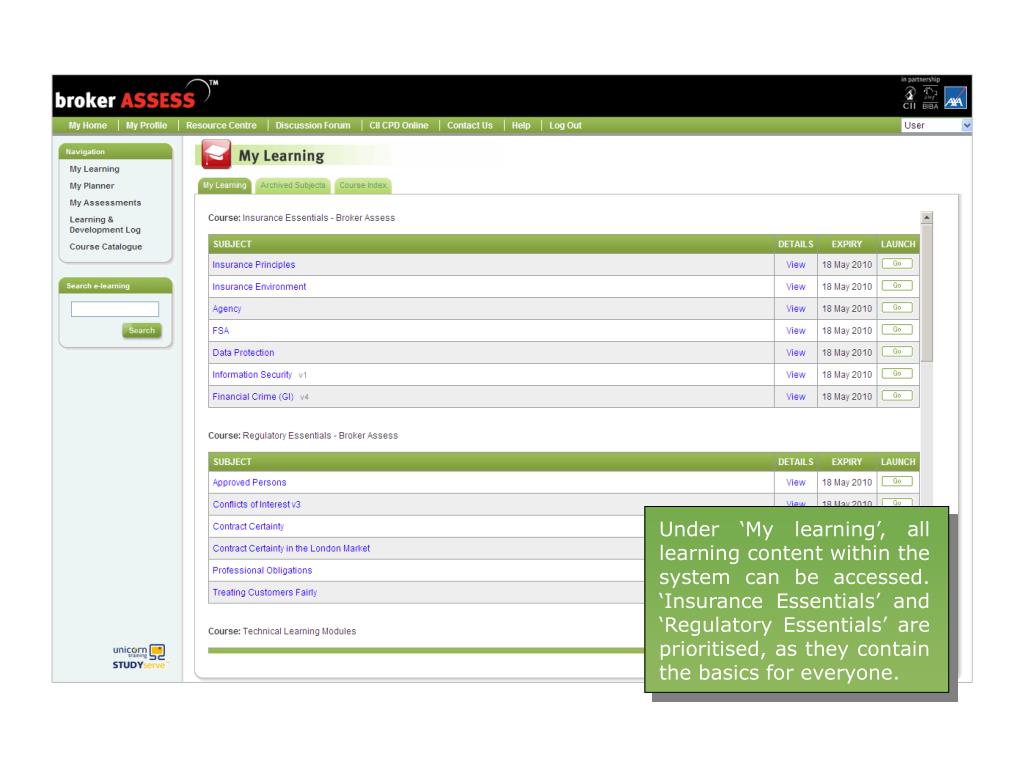Open My Learning in Navigation sidebar
The height and width of the screenshot is (768, 1024).
[x=95, y=168]
